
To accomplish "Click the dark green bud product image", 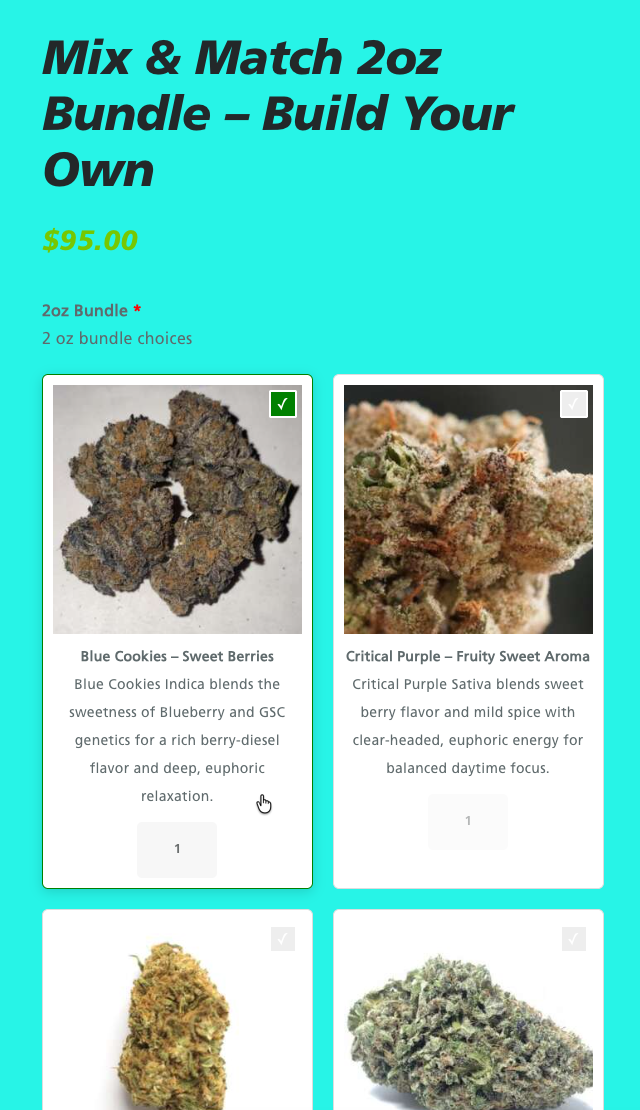I will (468, 1026).
